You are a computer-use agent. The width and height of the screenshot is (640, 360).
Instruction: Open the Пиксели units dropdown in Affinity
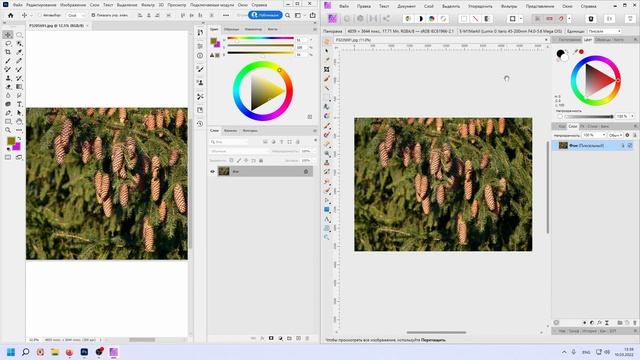coord(604,31)
